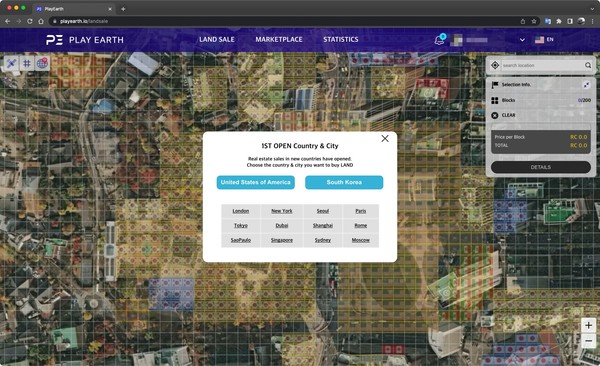Click the search magnifier icon
Image resolution: width=600 pixels, height=366 pixels.
click(588, 65)
